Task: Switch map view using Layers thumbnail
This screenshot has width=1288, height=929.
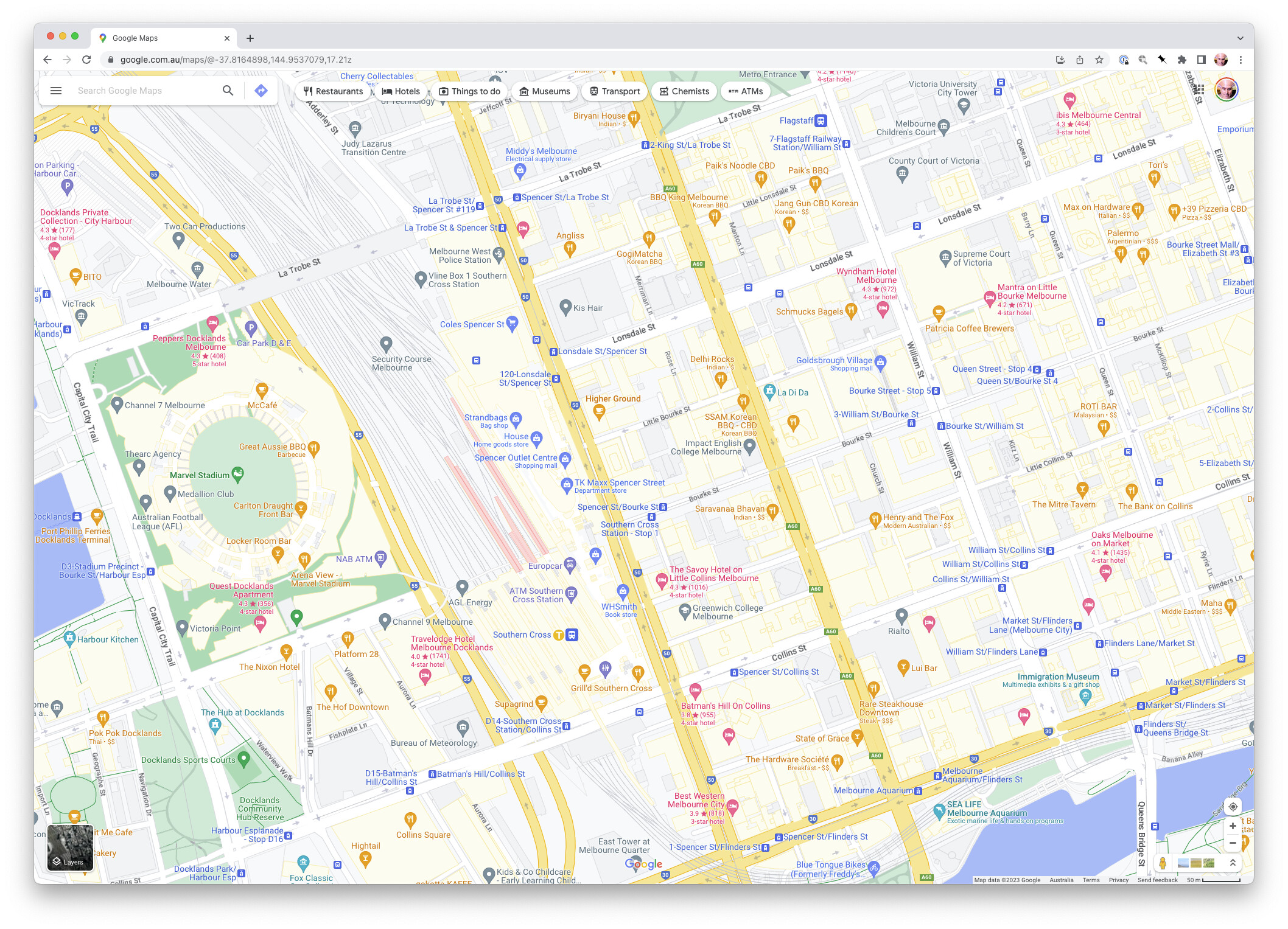Action: [x=71, y=847]
